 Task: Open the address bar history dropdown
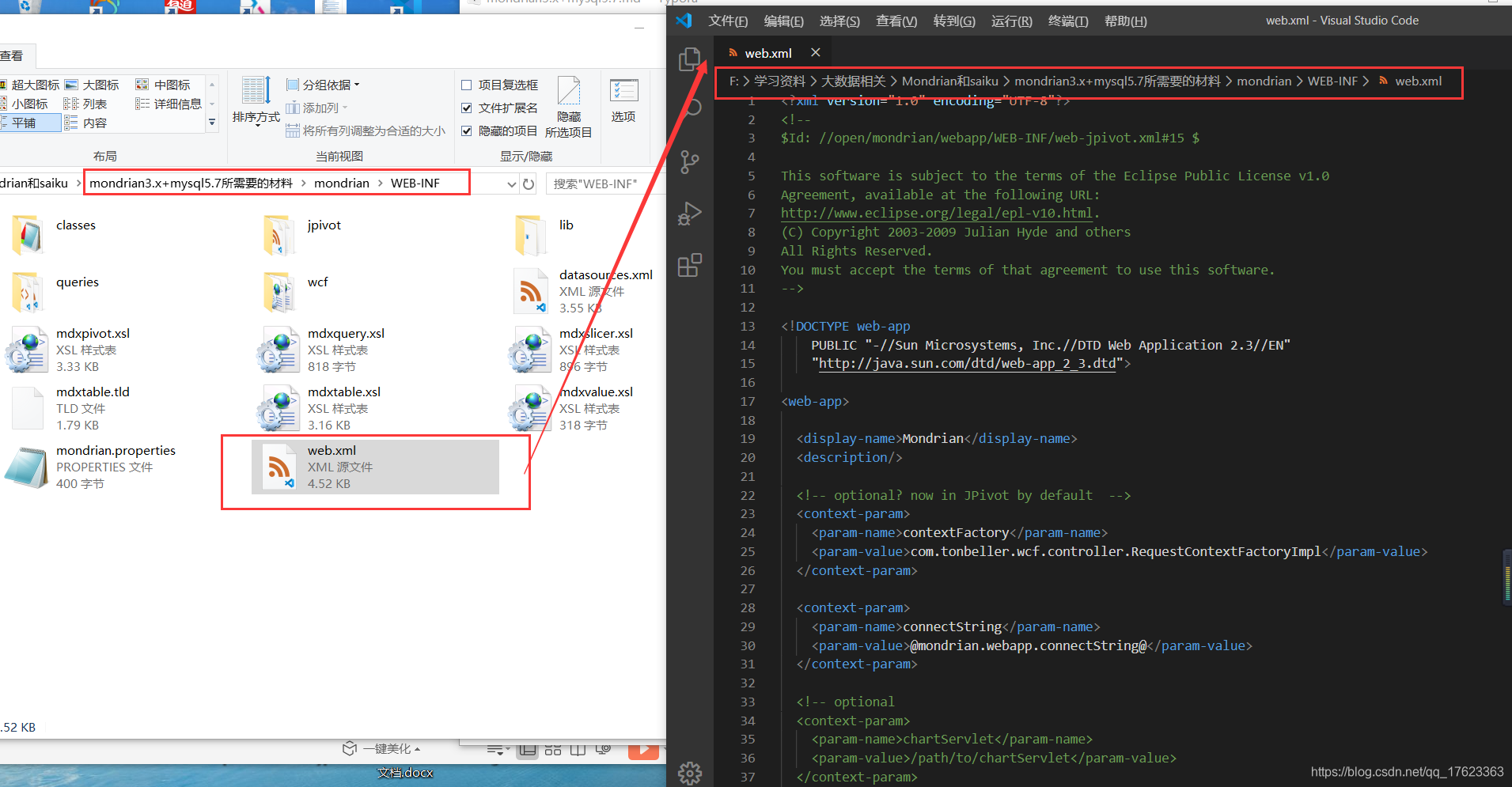511,184
